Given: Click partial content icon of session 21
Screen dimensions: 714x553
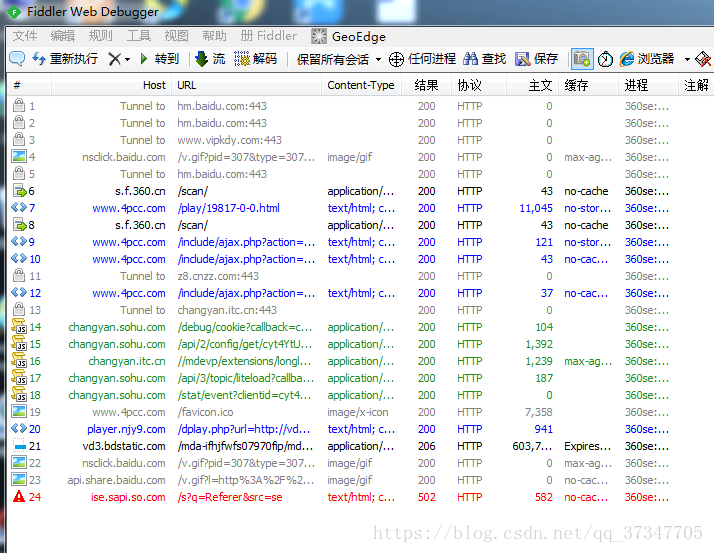Looking at the screenshot, I should 20,446.
